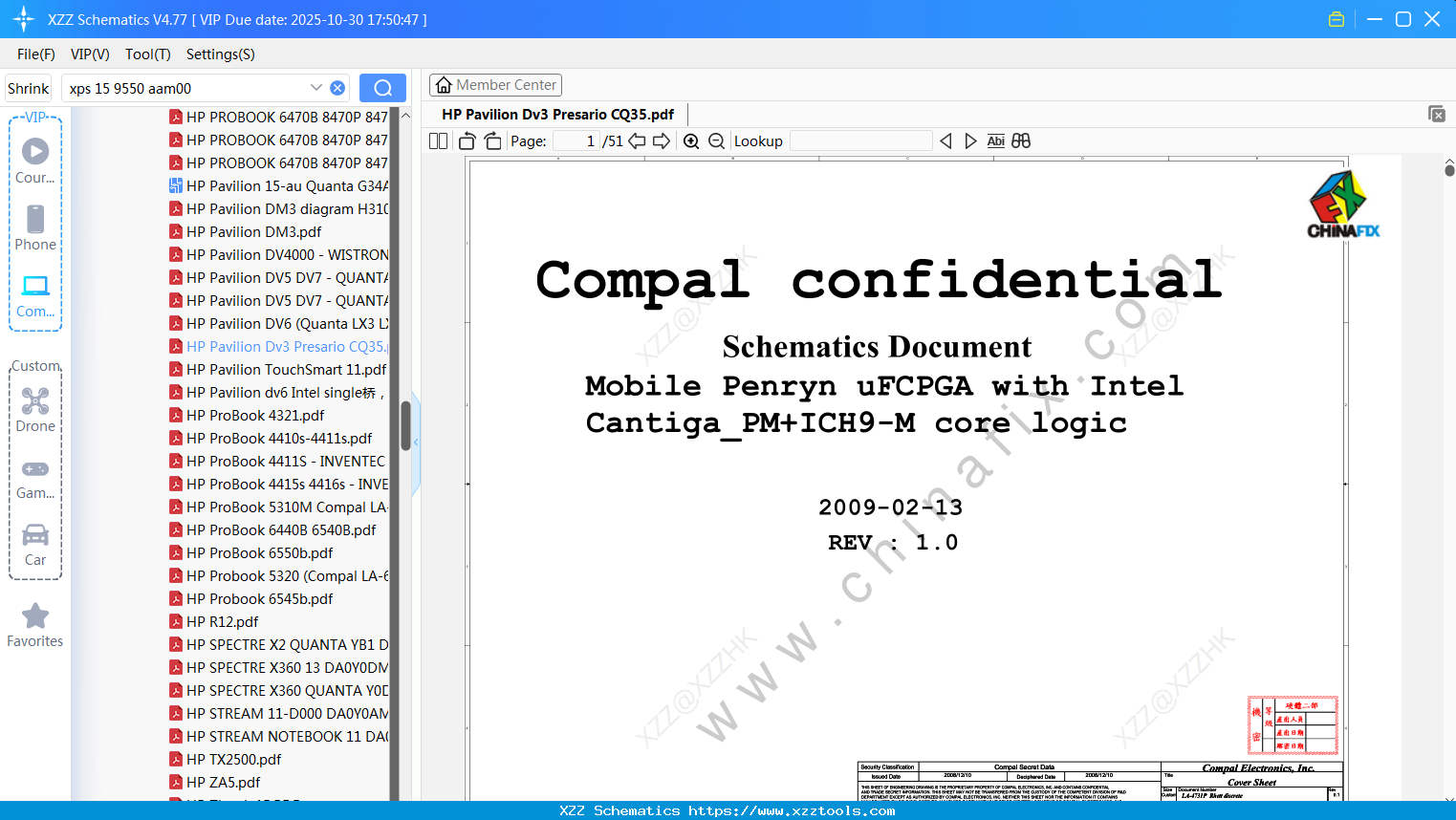Image resolution: width=1456 pixels, height=820 pixels.
Task: Open HP ZA5.pdf
Action: pyautogui.click(x=215, y=783)
